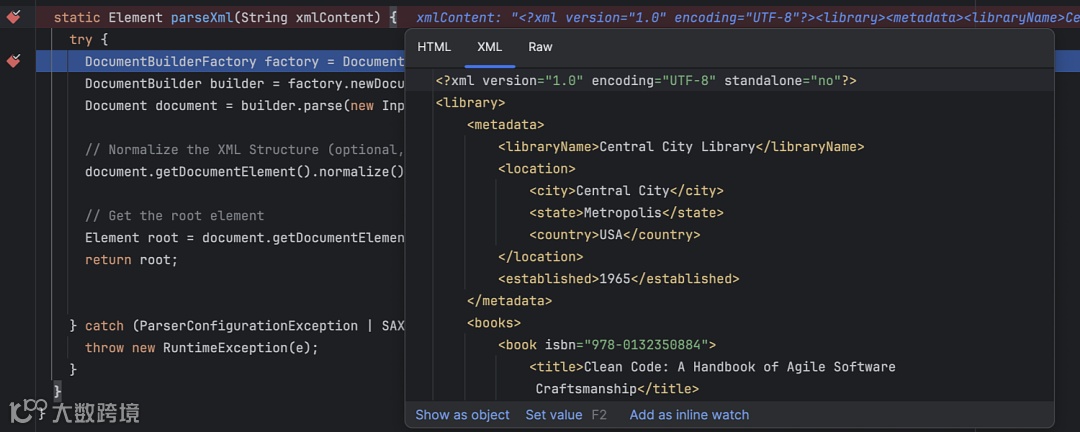Click the Clean Code title line
This screenshot has height=432, width=1080.
(x=713, y=367)
